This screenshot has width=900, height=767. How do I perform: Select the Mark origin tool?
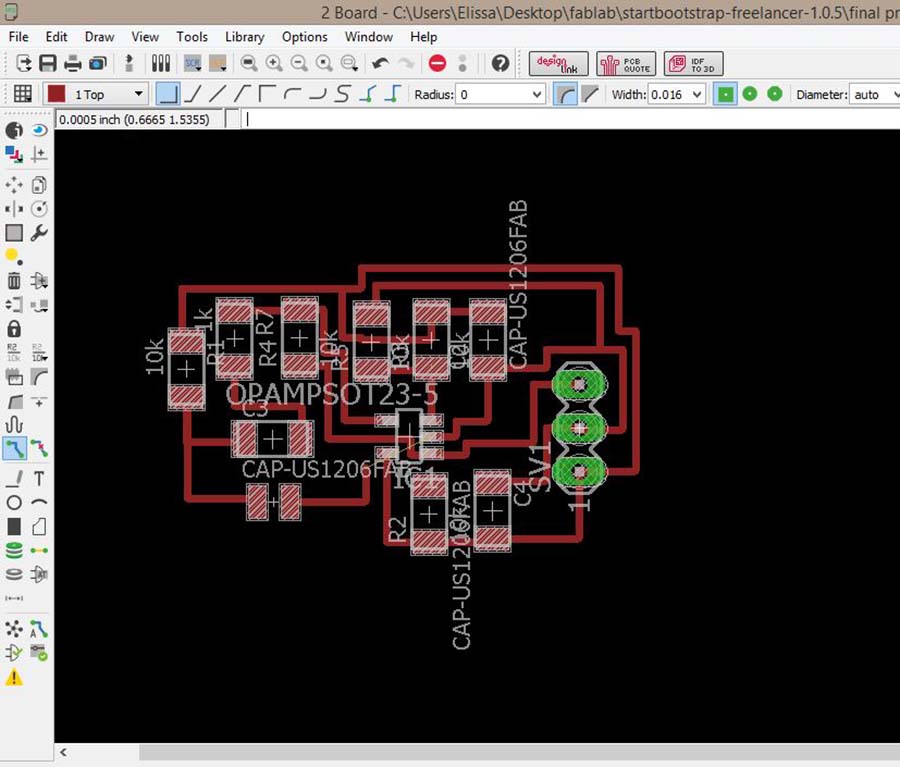(x=39, y=154)
